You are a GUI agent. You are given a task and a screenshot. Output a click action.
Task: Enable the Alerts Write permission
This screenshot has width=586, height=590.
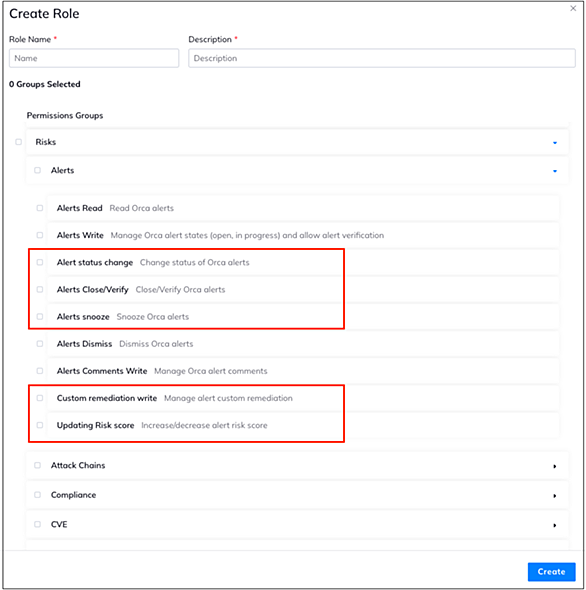(40, 235)
